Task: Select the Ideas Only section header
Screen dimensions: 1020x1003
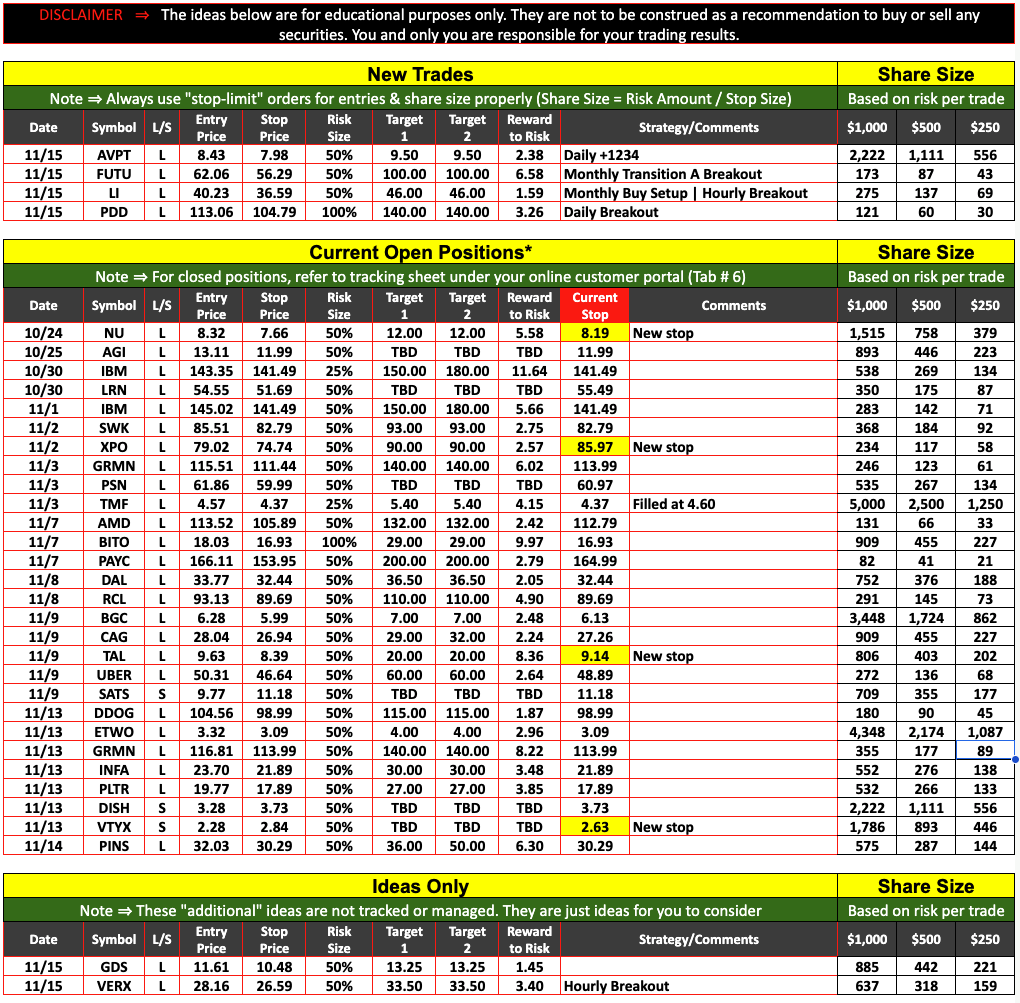Action: tap(420, 886)
